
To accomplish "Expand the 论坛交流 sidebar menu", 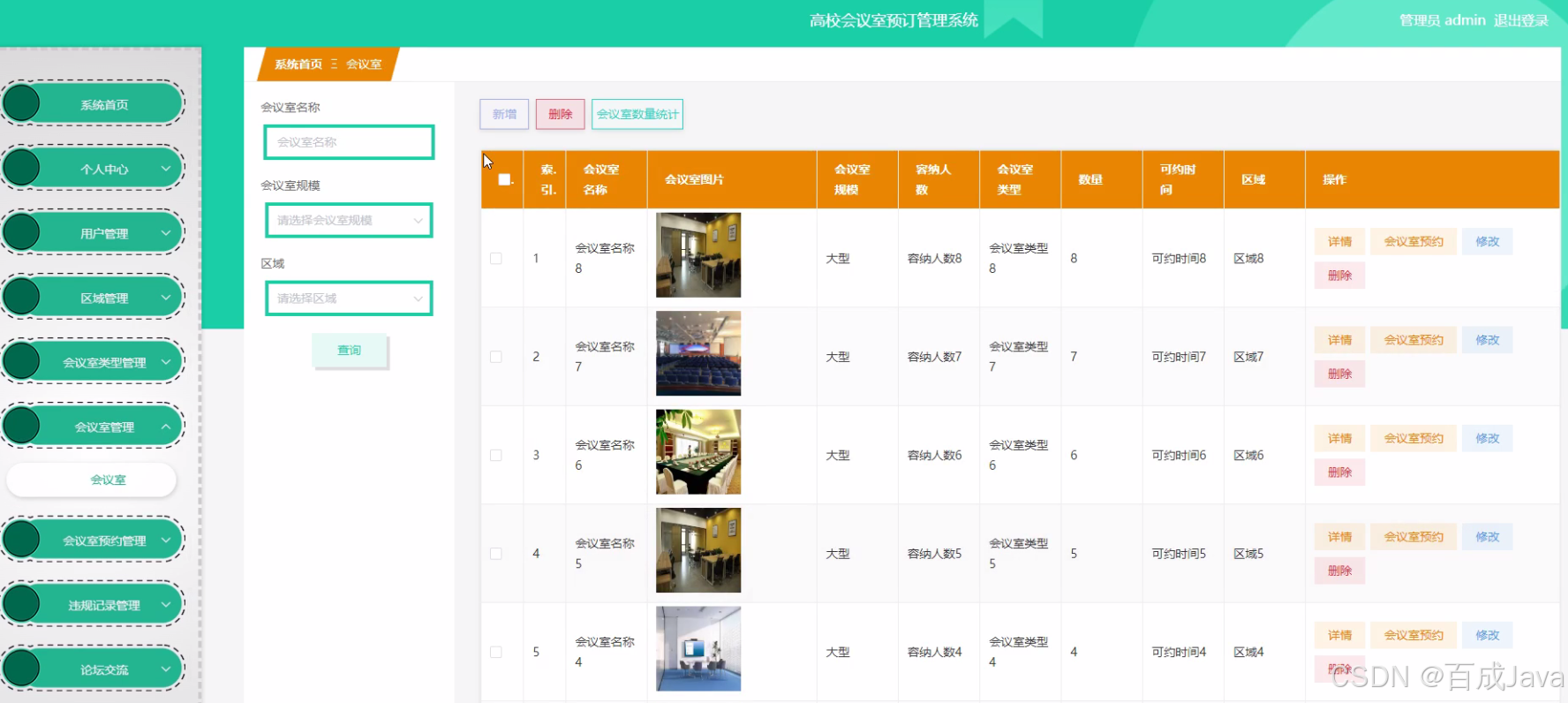I will point(94,669).
